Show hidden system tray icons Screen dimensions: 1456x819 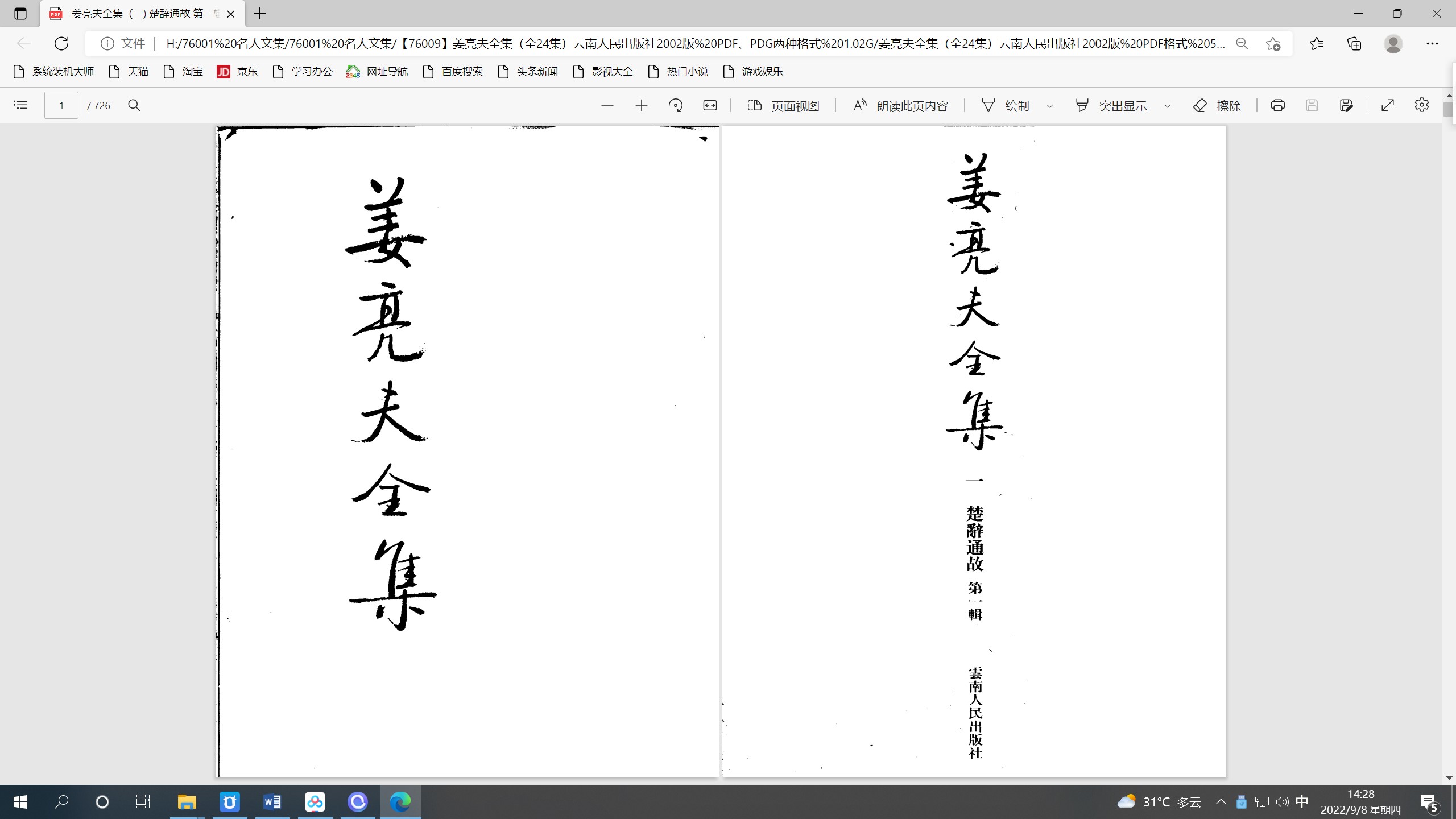click(x=1221, y=802)
